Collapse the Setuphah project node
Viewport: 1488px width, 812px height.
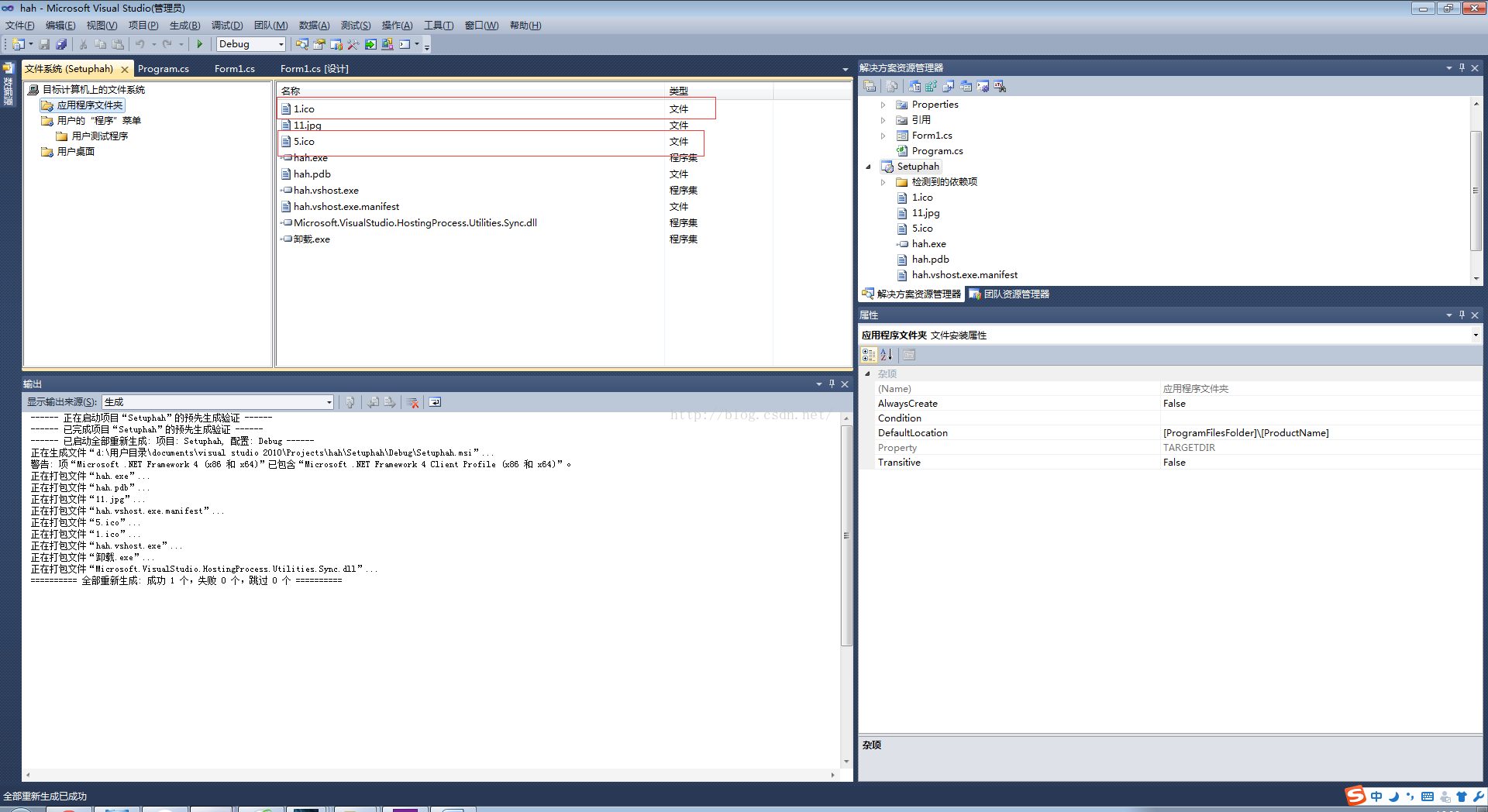[868, 167]
